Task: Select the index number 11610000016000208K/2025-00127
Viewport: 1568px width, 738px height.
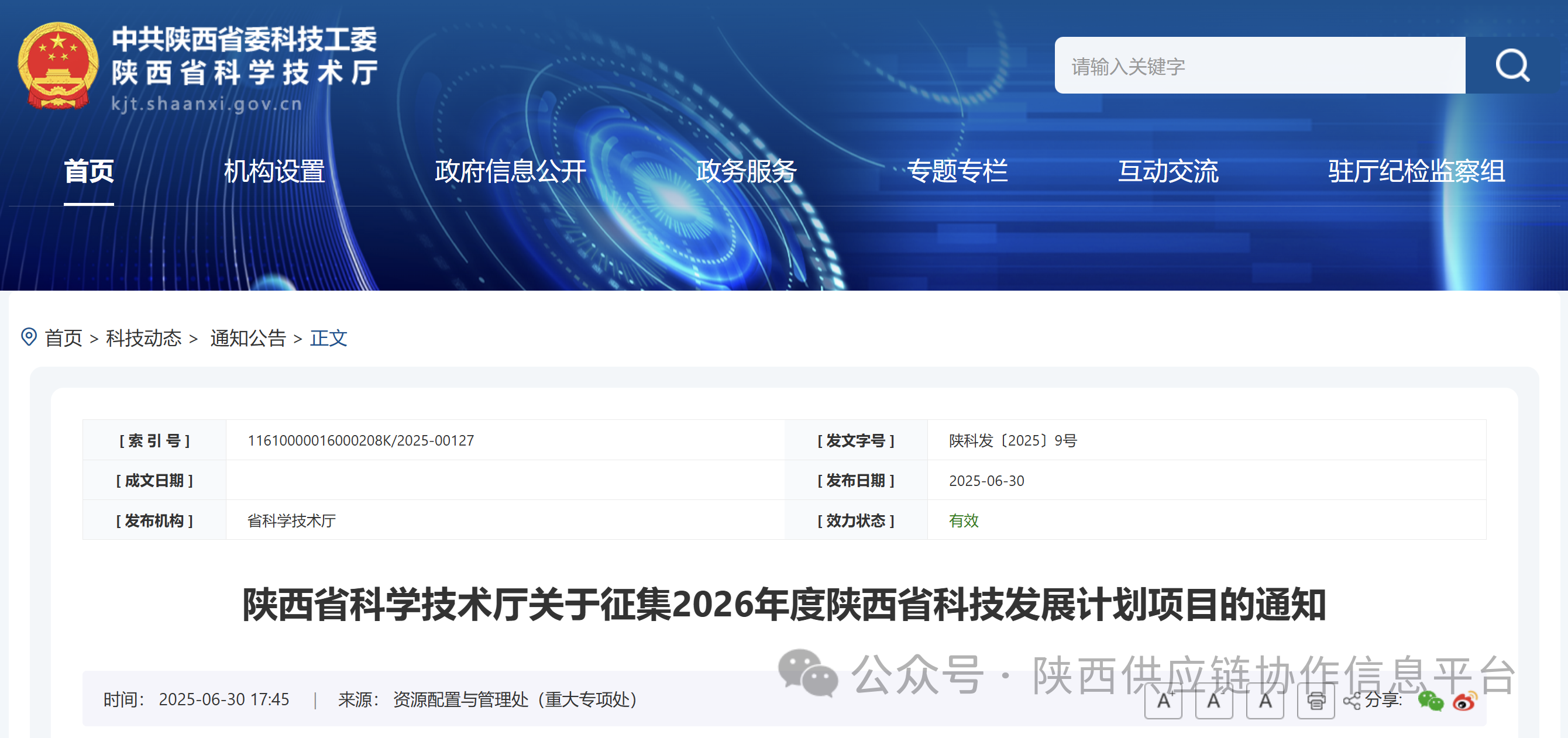Action: pyautogui.click(x=360, y=440)
